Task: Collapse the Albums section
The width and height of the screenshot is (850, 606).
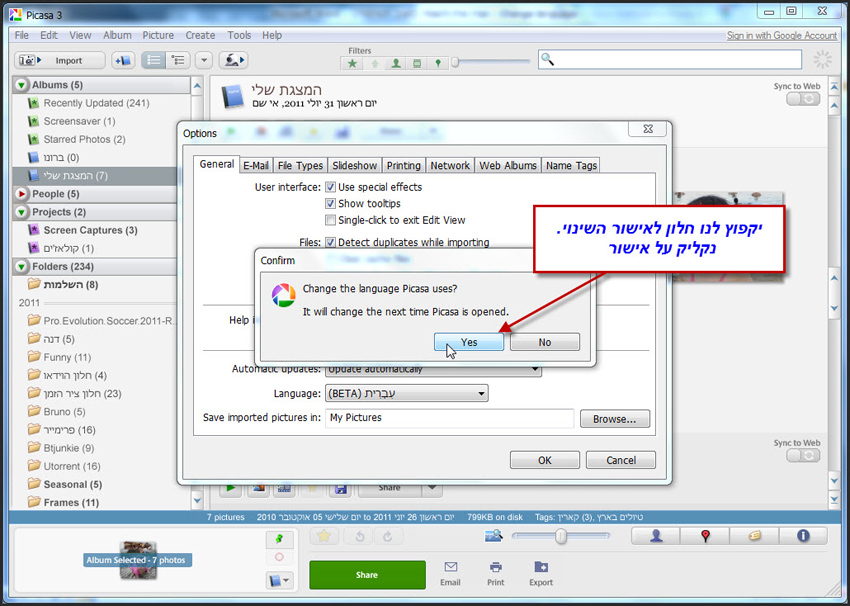Action: click(21, 85)
